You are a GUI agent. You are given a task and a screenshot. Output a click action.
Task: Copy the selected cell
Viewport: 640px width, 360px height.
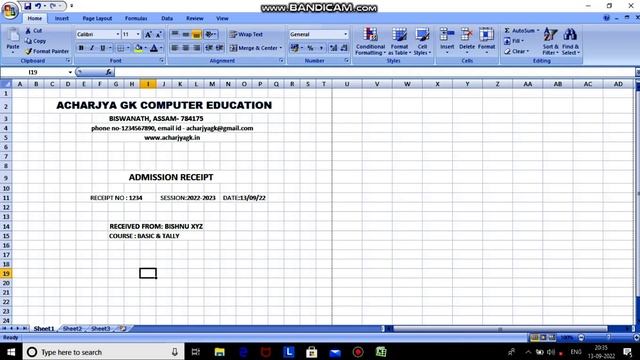click(35, 41)
